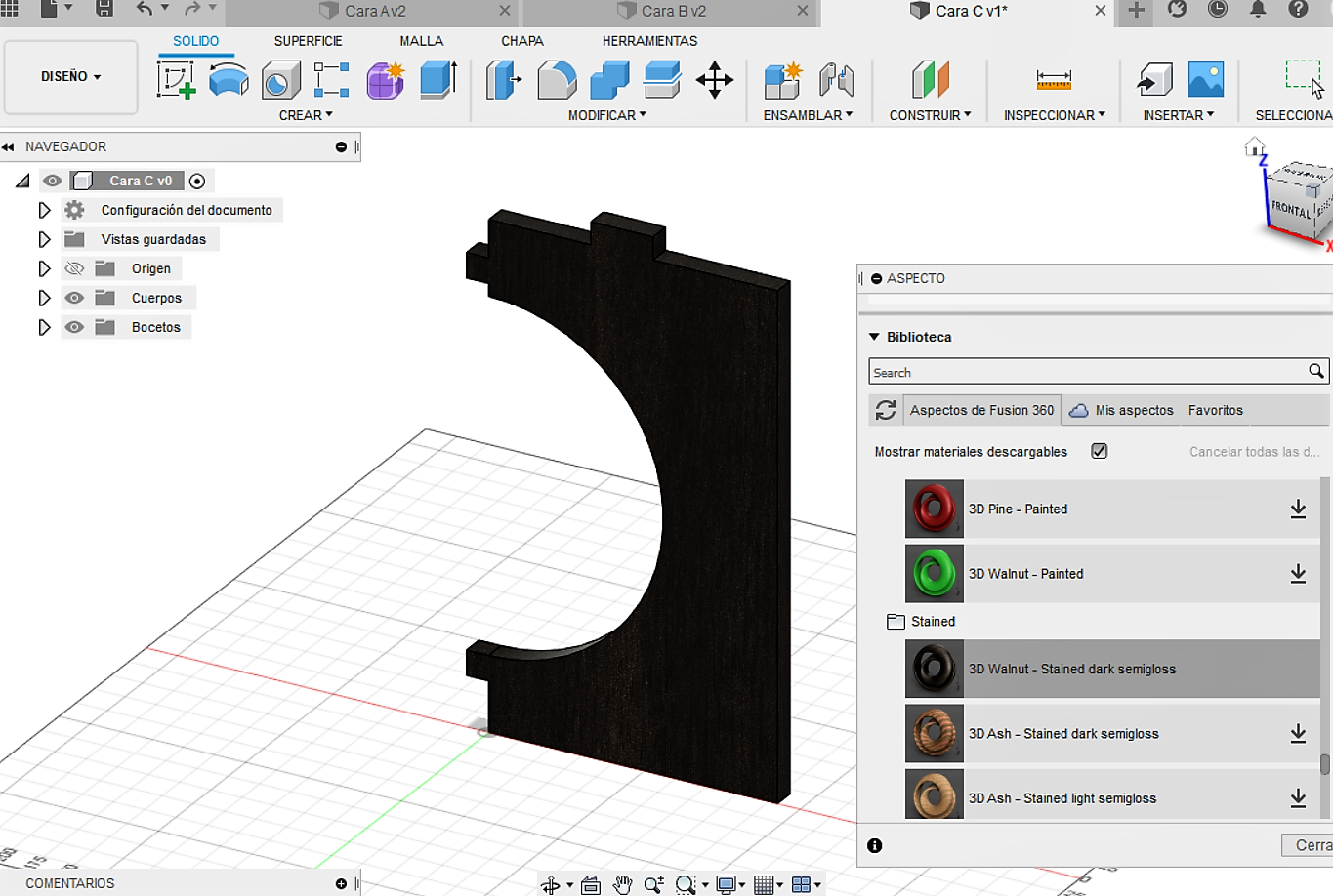The width and height of the screenshot is (1333, 896).
Task: Select the rectangular Pattern tool
Action: 332,80
